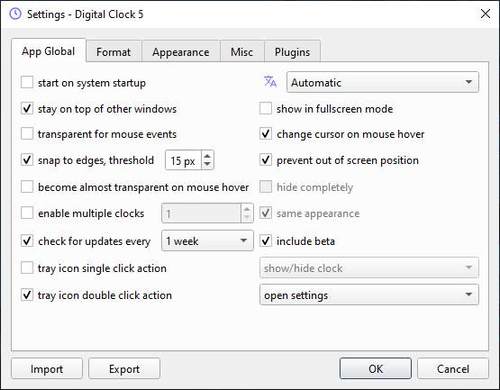
Task: Go to the Plugins tab
Action: click(x=292, y=52)
